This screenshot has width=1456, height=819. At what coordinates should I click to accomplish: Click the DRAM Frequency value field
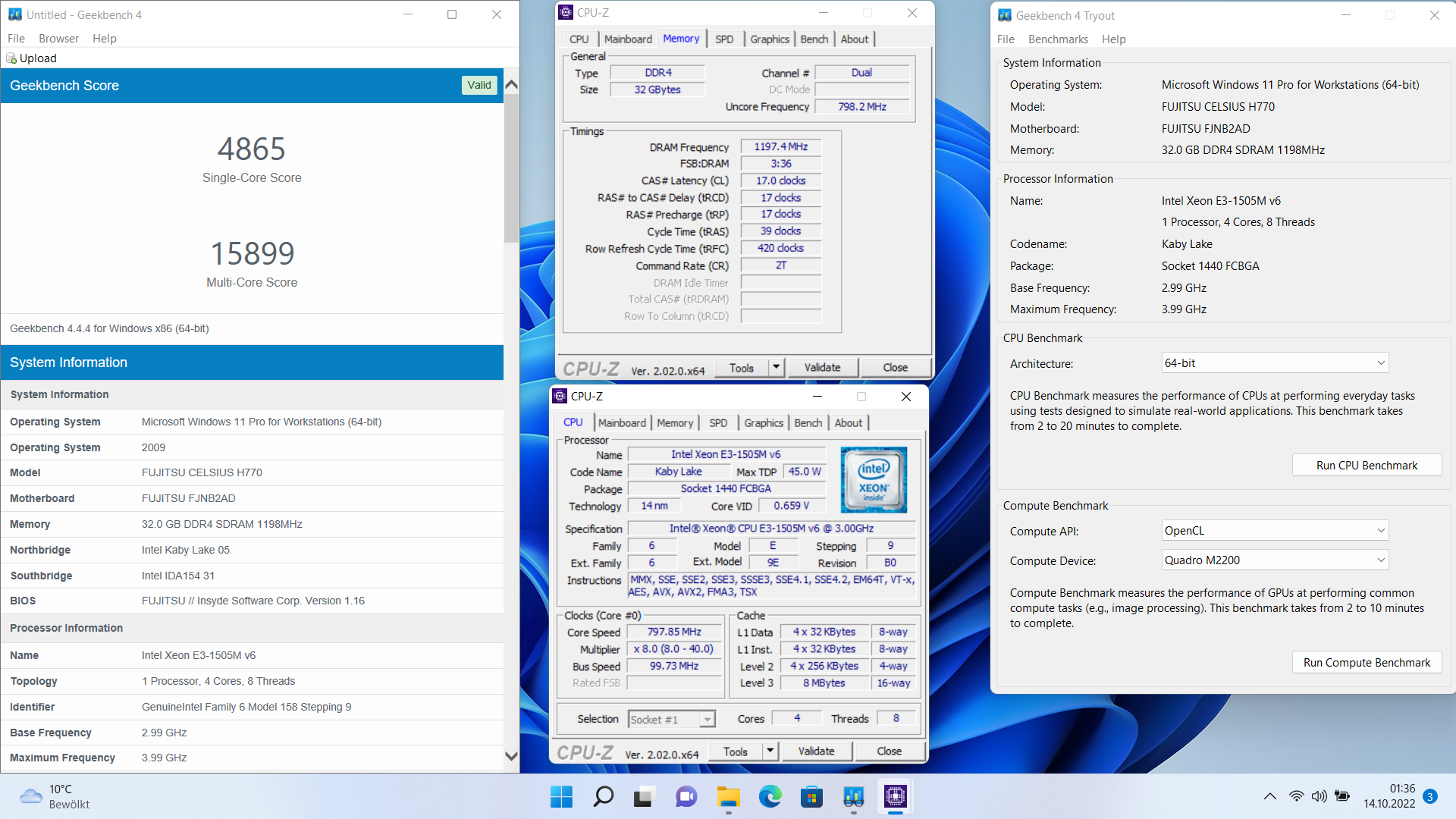pyautogui.click(x=781, y=147)
